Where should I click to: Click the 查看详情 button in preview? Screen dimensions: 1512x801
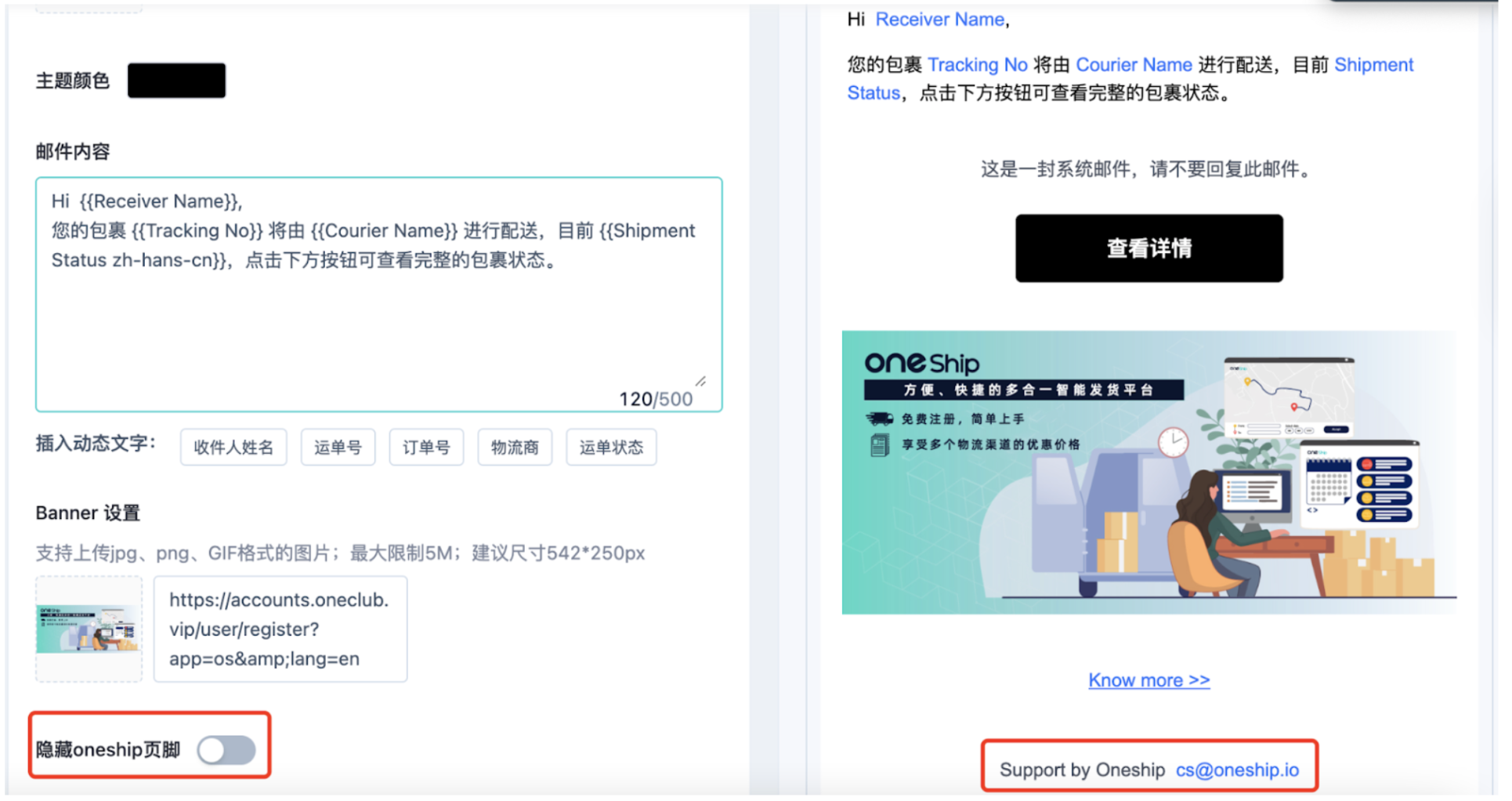click(x=1149, y=248)
